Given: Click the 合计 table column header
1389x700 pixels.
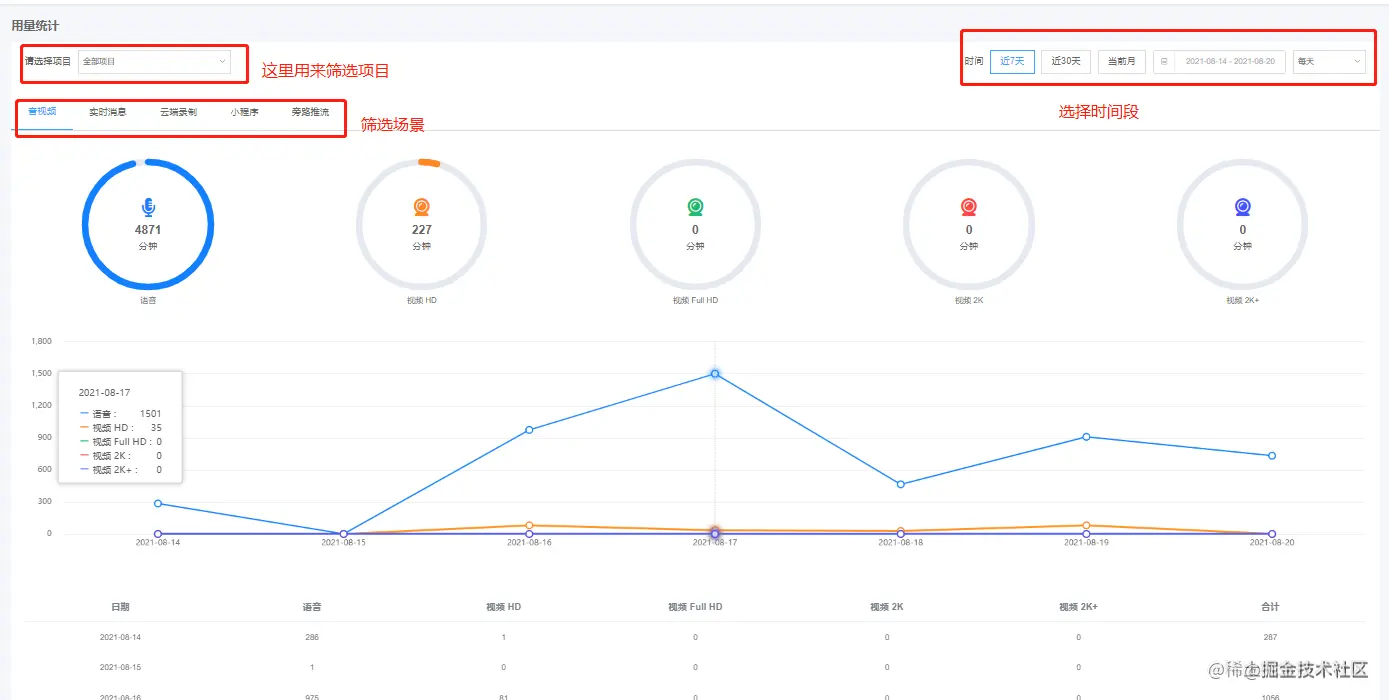Looking at the screenshot, I should (x=1270, y=607).
